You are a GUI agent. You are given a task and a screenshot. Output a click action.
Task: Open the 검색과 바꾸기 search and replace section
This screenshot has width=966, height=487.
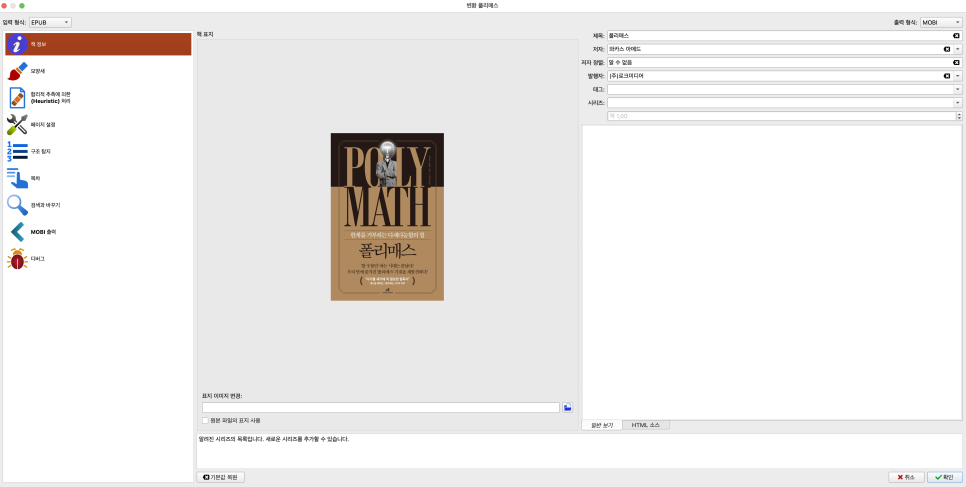99,205
